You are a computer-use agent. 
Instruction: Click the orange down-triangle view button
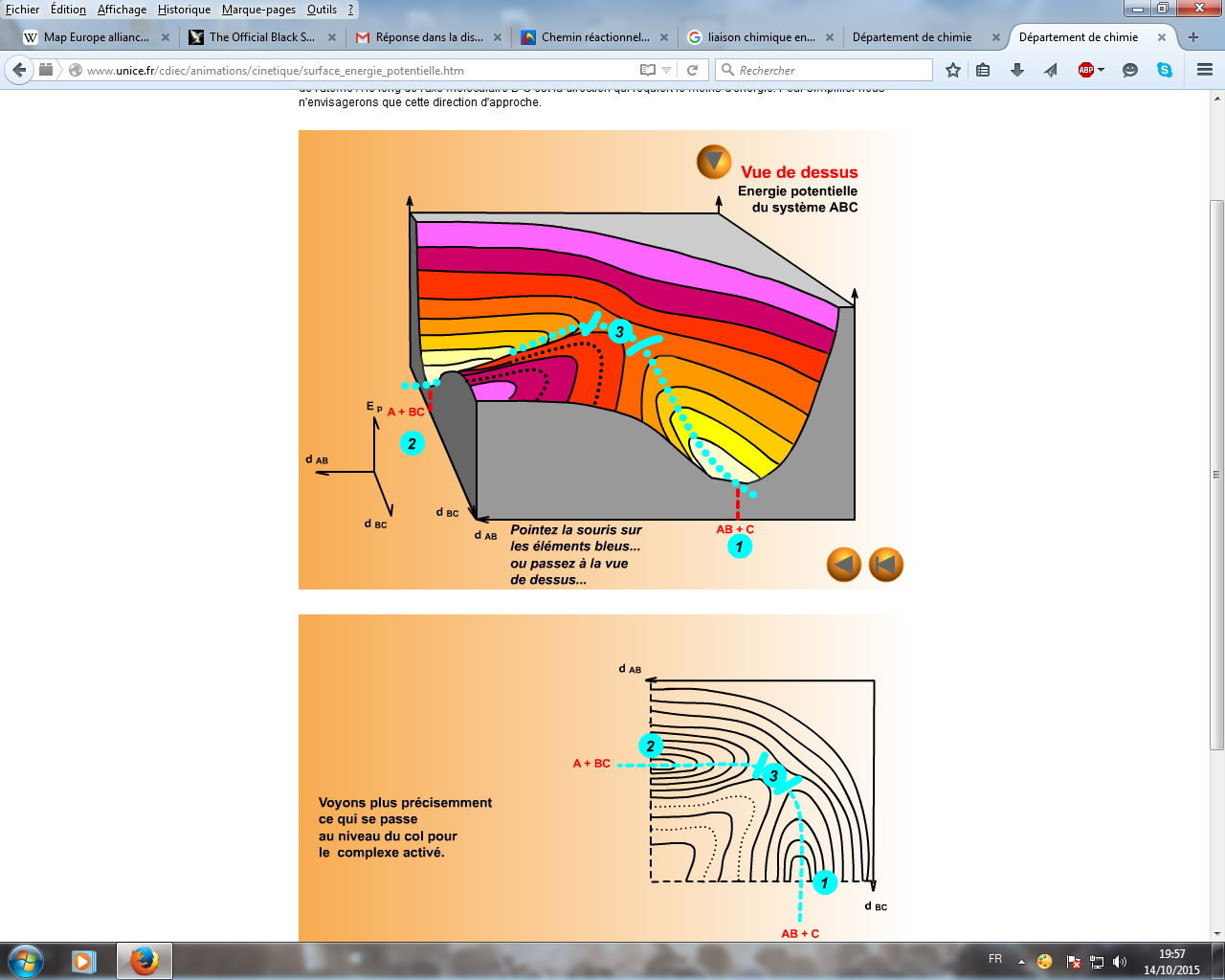tap(714, 162)
